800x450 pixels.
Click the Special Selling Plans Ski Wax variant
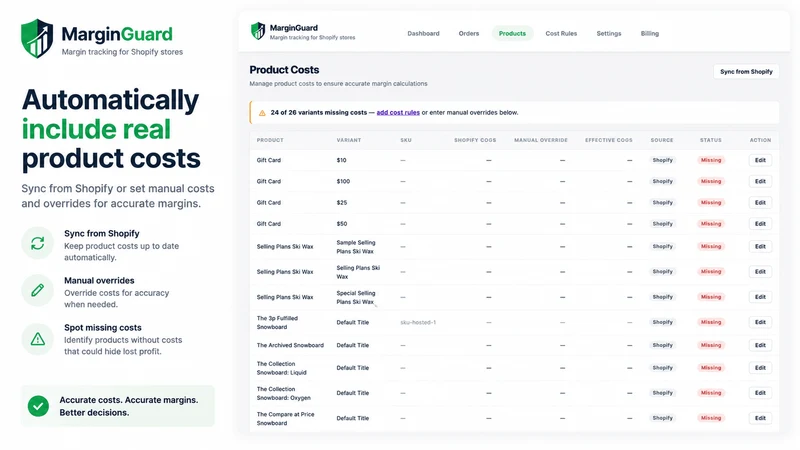356,297
